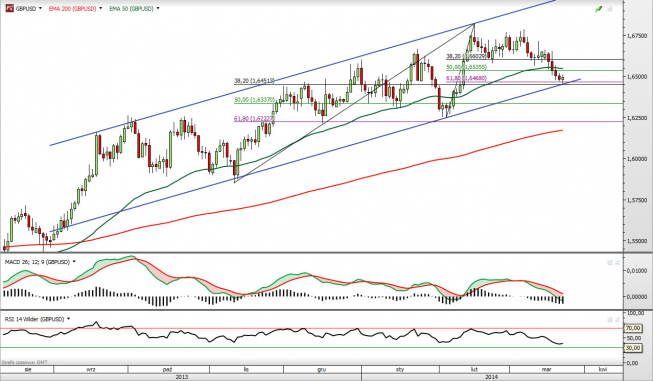Open the MACD 26; 12; 9 dropdown arrow
The width and height of the screenshot is (653, 381).
[x=74, y=262]
